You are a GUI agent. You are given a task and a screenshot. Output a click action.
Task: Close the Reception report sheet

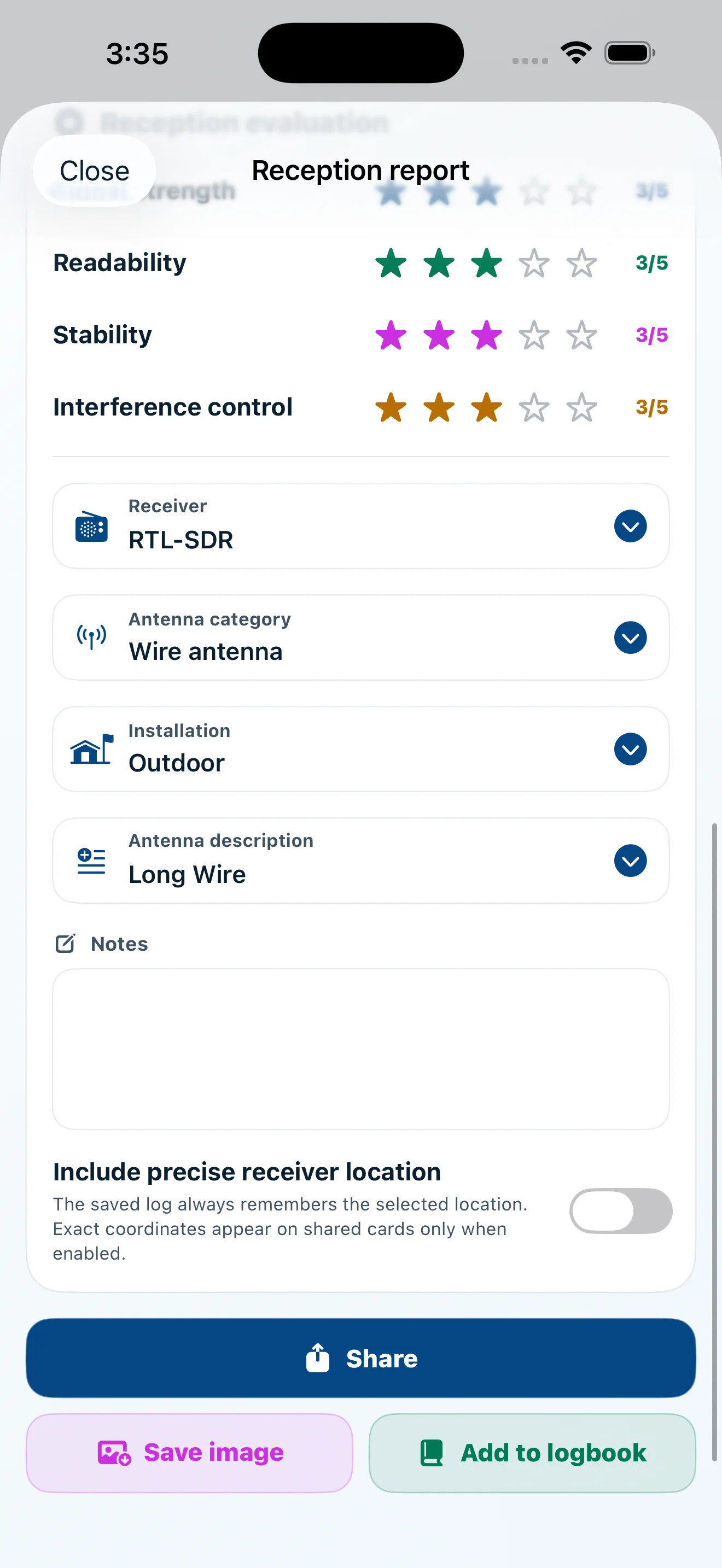point(95,171)
